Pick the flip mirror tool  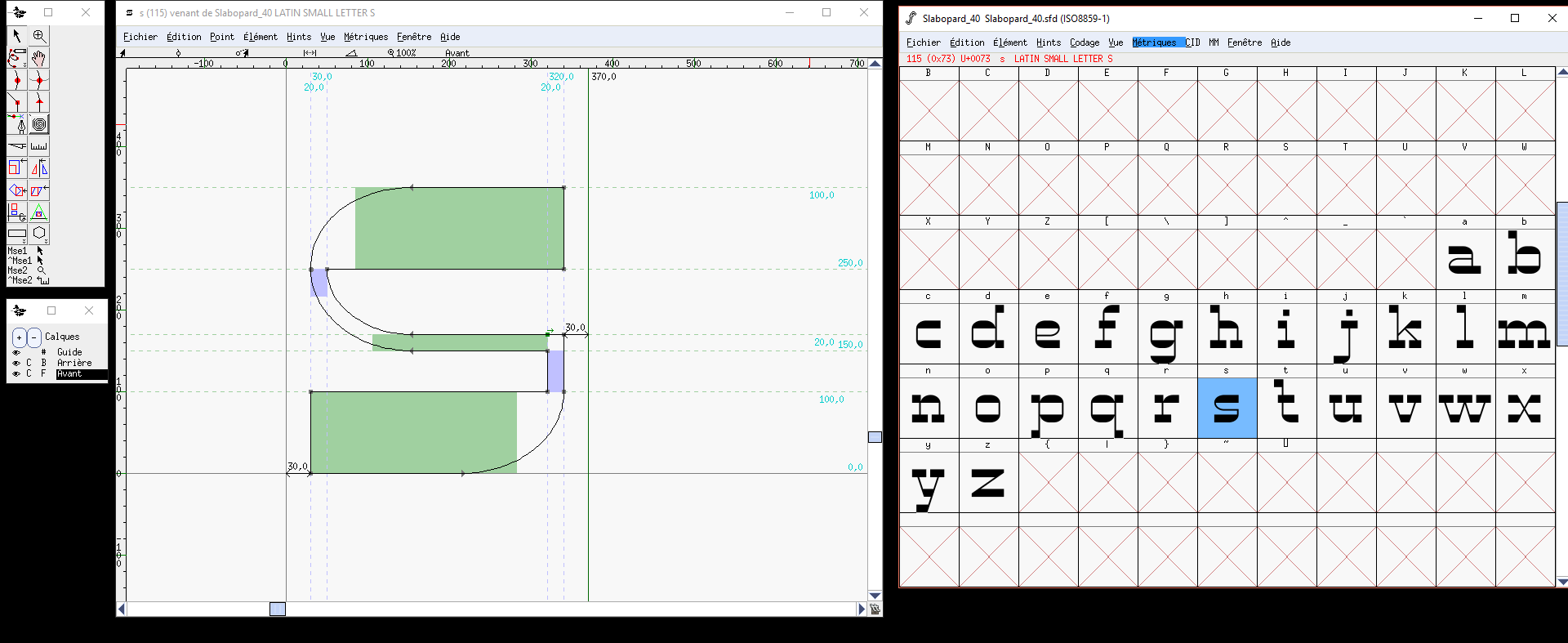[39, 168]
